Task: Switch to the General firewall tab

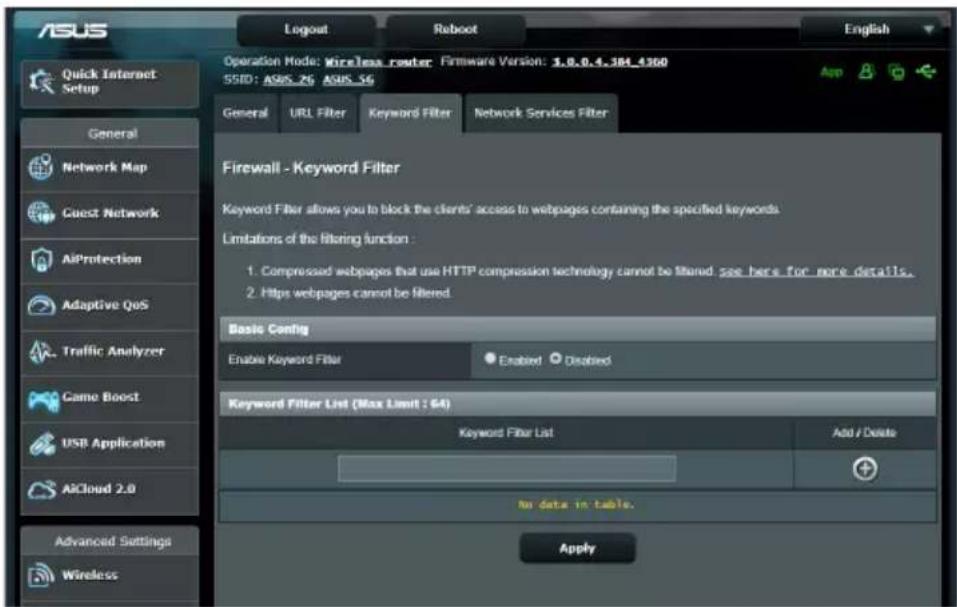Action: click(245, 113)
